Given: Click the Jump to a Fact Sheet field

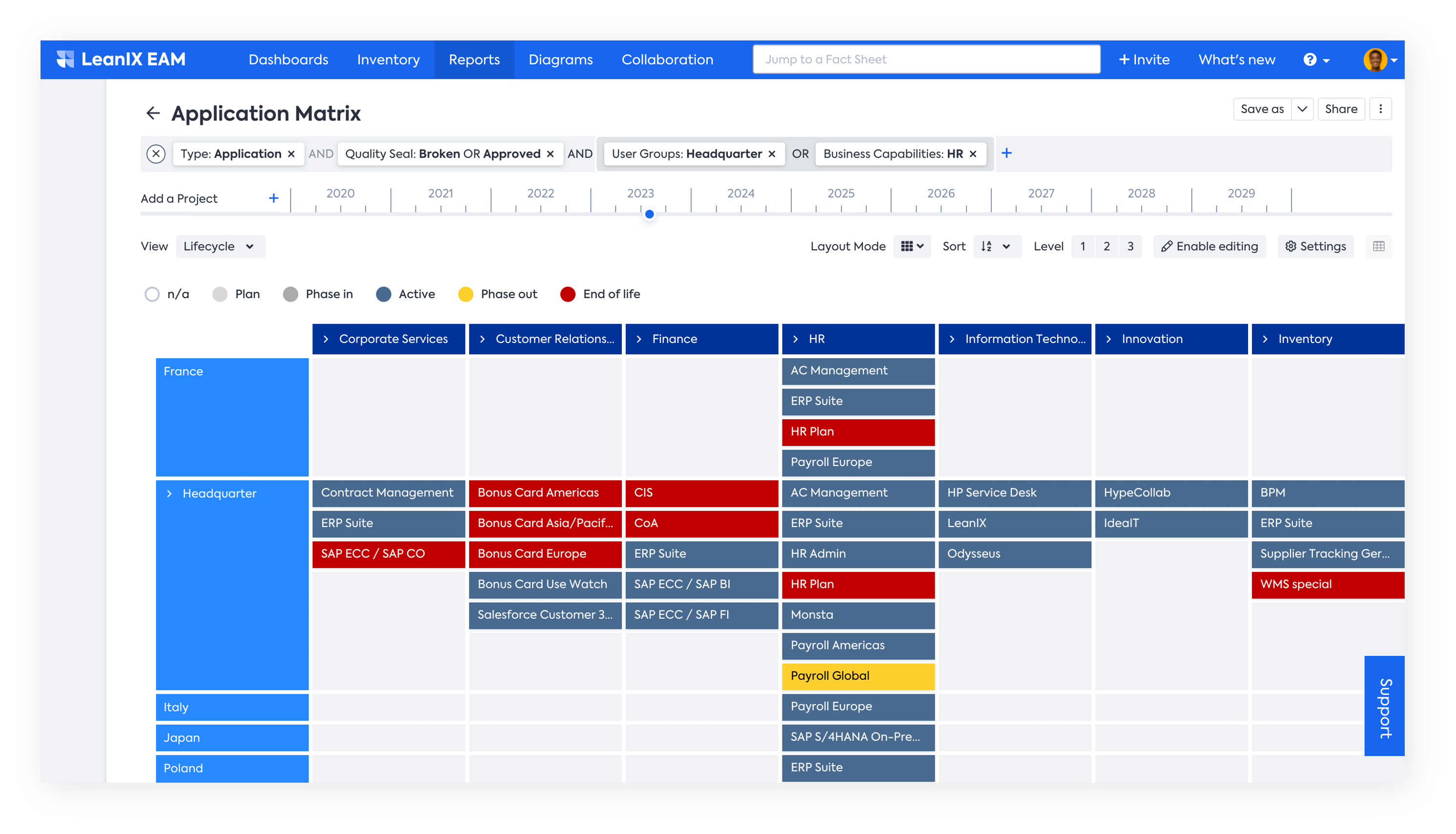Looking at the screenshot, I should tap(926, 59).
